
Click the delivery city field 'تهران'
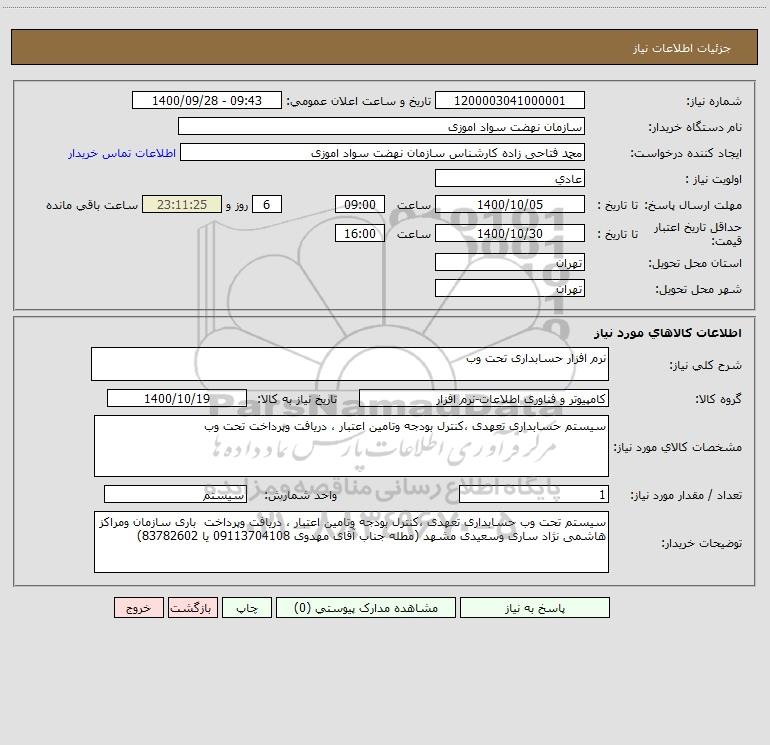pos(510,288)
